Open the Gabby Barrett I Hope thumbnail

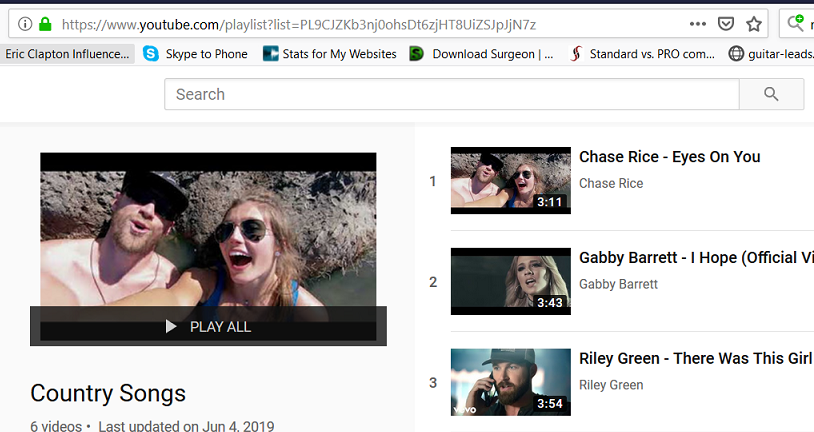511,281
